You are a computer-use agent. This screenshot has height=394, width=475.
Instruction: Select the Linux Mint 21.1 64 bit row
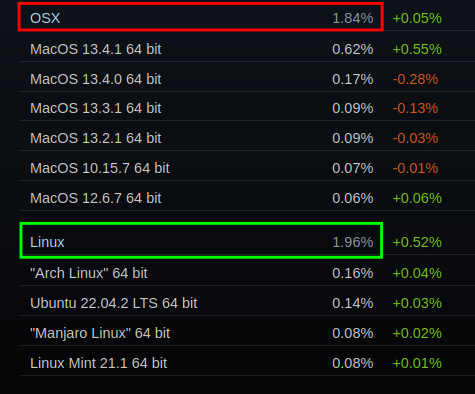point(247,363)
